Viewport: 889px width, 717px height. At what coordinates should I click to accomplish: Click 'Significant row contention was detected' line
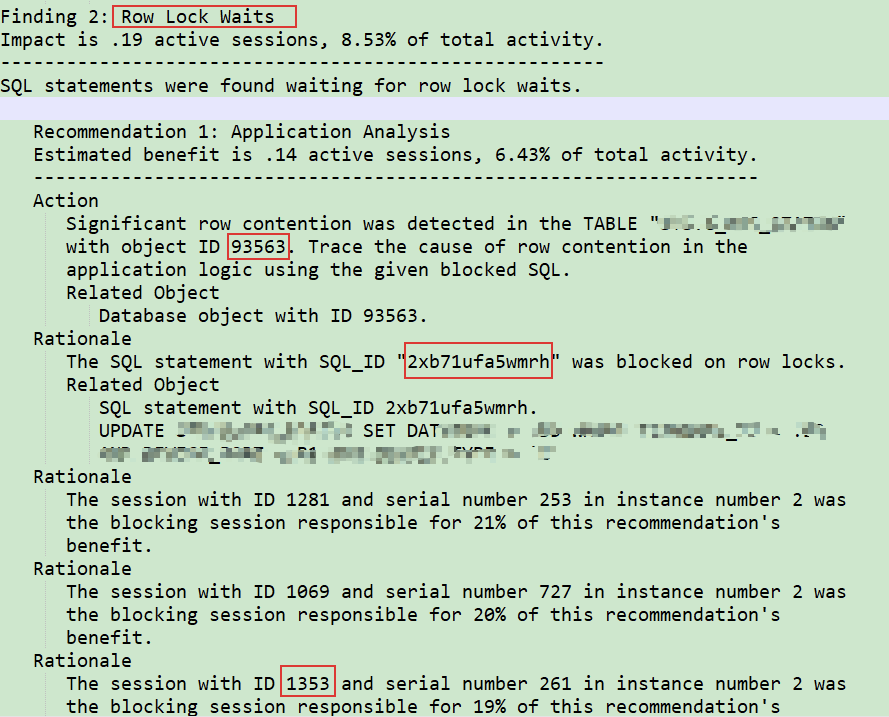tap(455, 224)
